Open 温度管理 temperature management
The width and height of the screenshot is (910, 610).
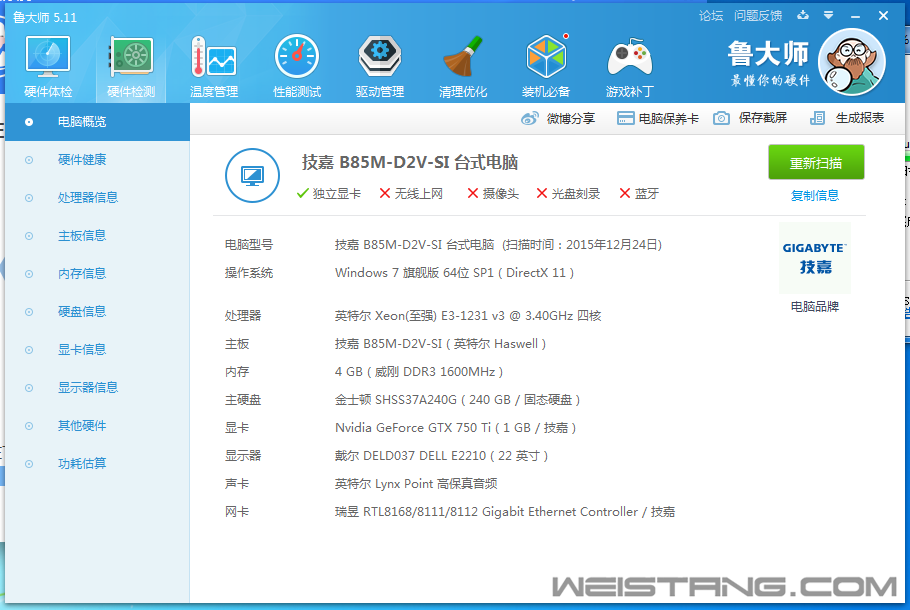[214, 66]
